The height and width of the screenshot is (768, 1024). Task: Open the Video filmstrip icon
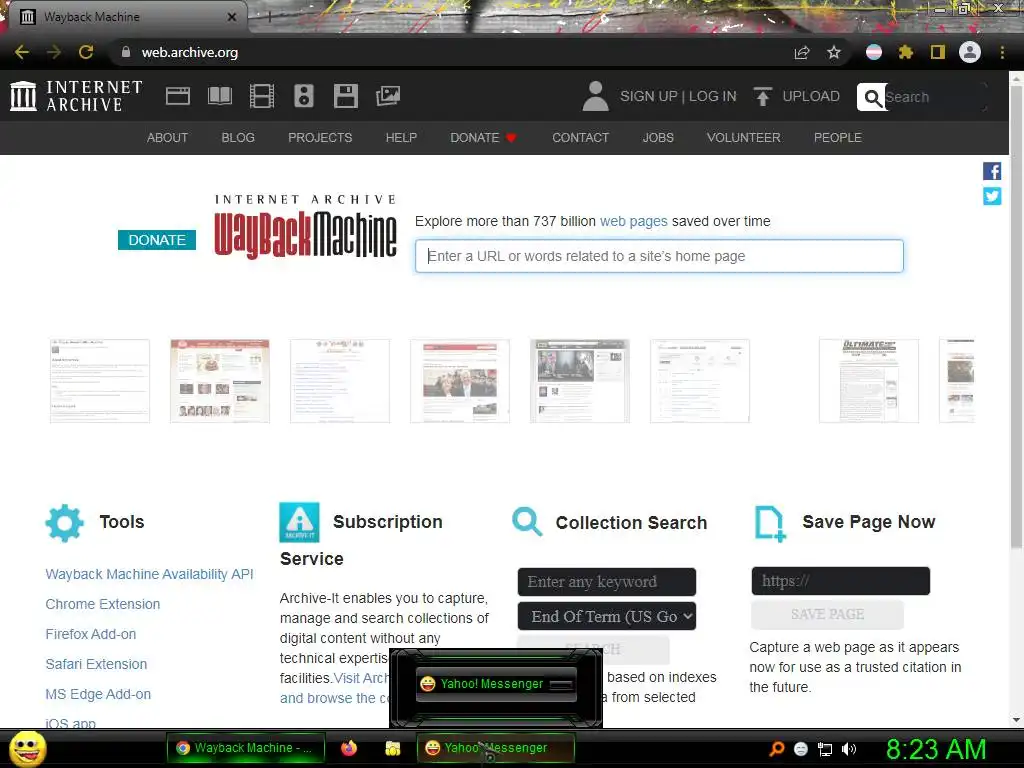262,96
